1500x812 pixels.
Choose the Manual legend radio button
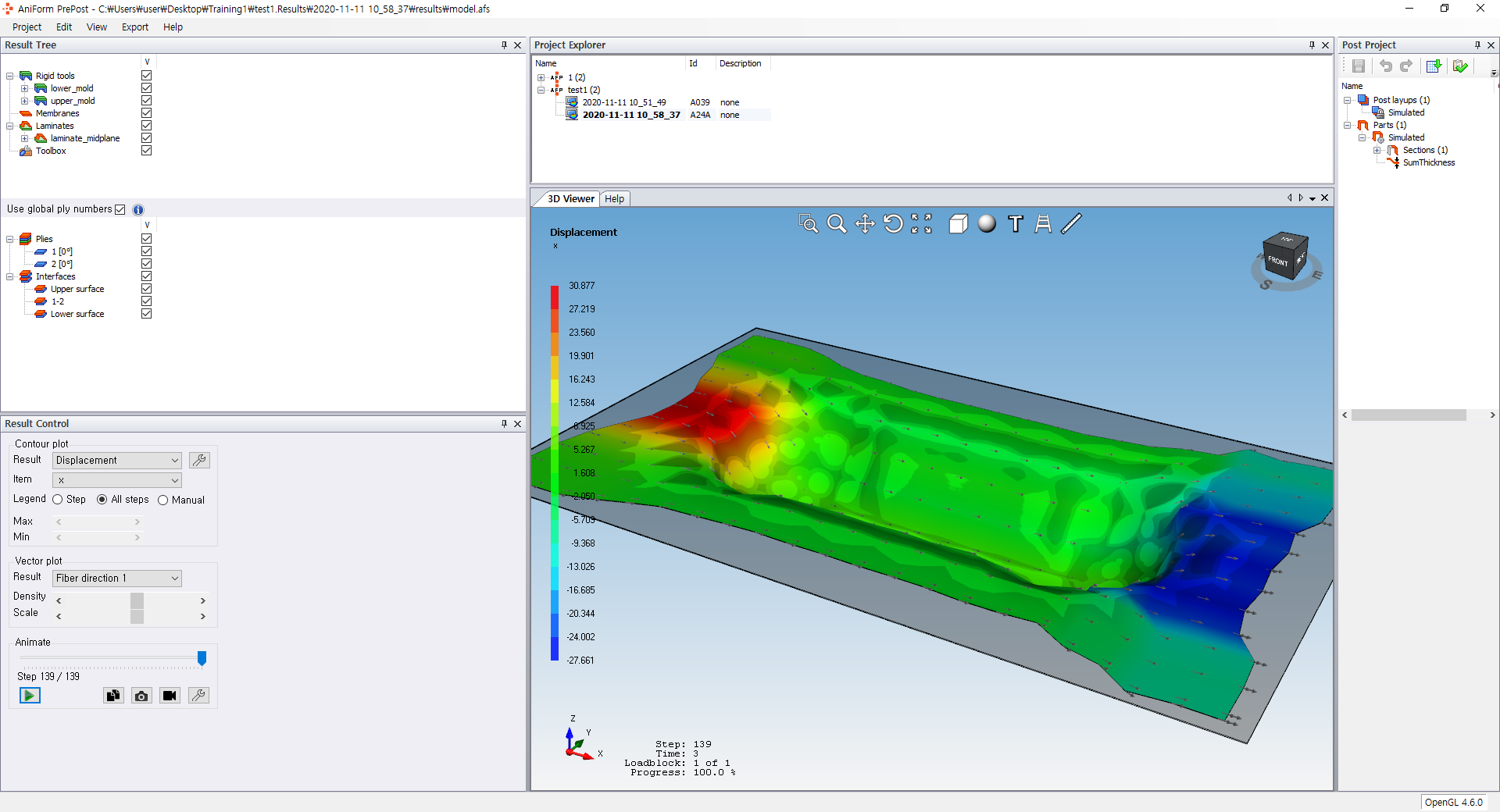pyautogui.click(x=162, y=500)
